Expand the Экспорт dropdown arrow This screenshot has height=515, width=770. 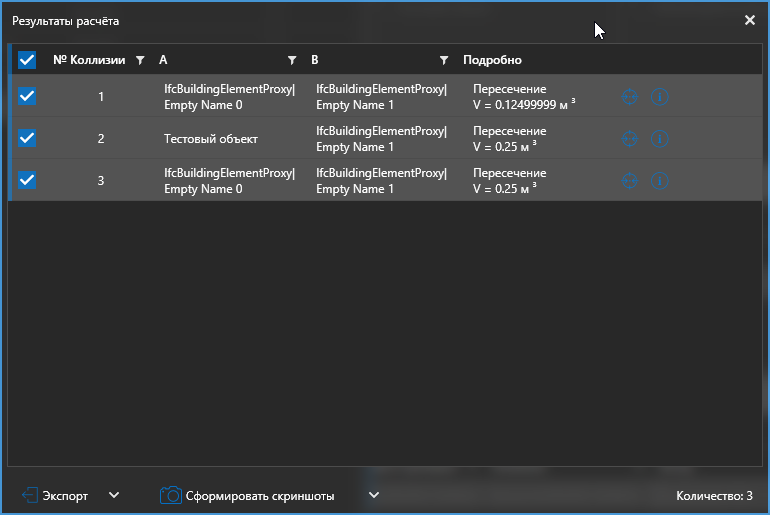pyautogui.click(x=113, y=495)
